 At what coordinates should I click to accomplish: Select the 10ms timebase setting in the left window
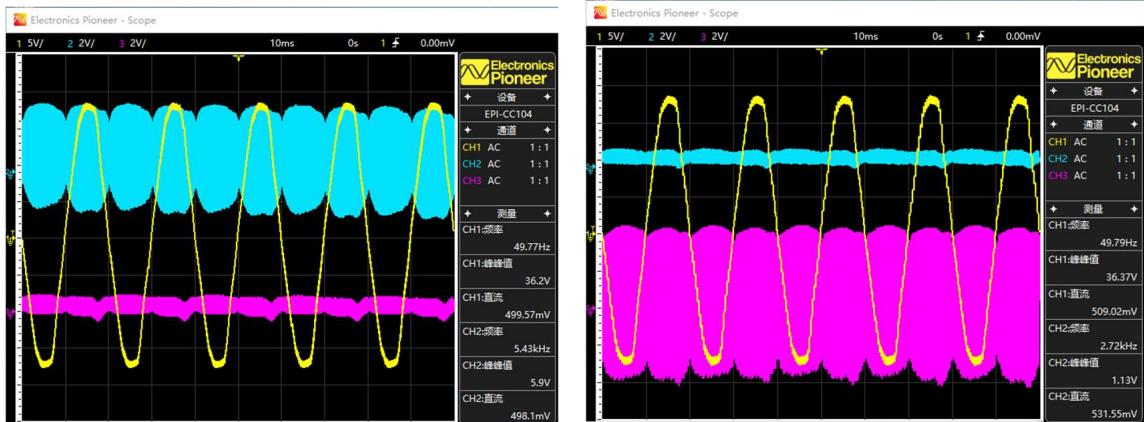point(282,43)
